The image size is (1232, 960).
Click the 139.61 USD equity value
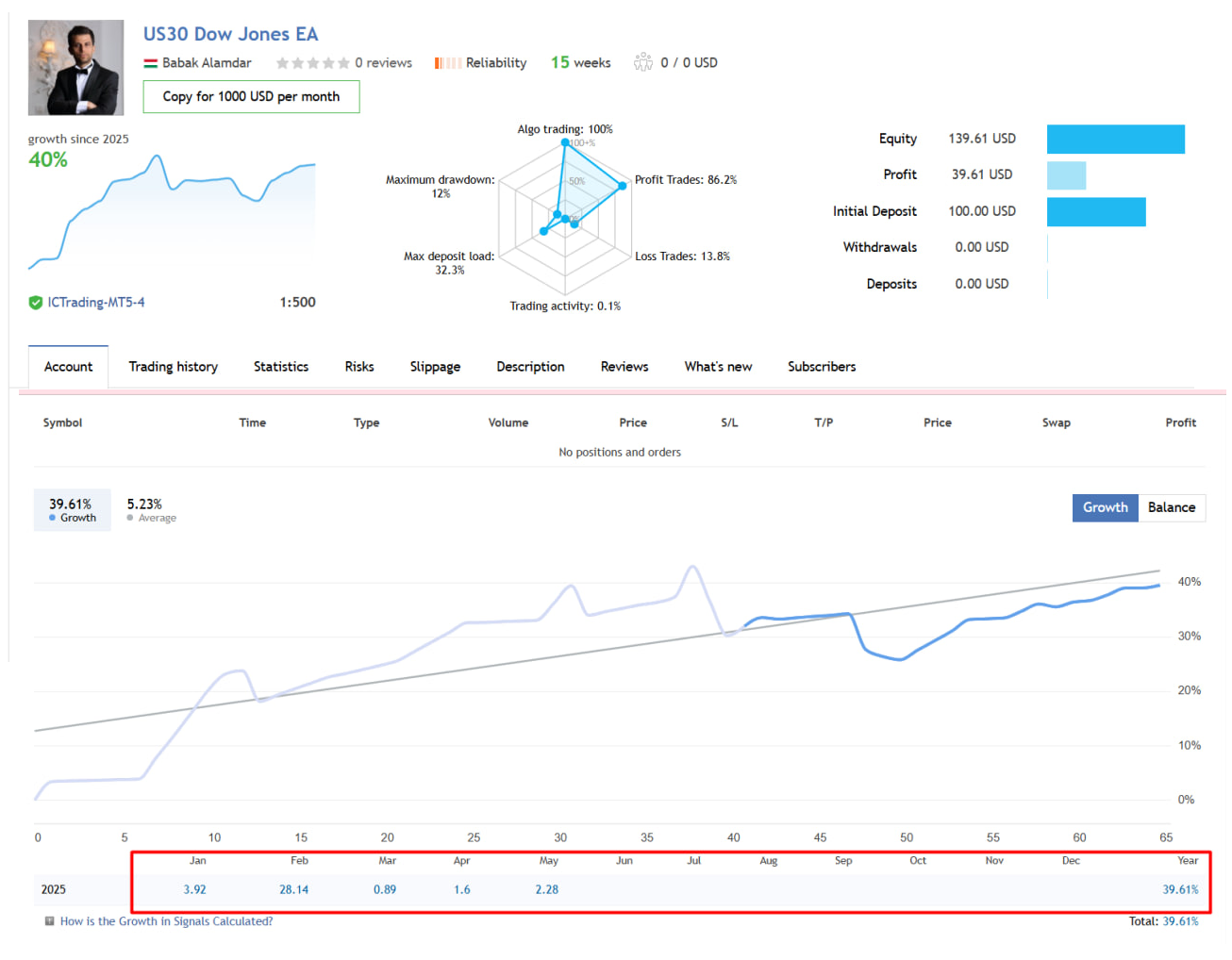(x=982, y=139)
